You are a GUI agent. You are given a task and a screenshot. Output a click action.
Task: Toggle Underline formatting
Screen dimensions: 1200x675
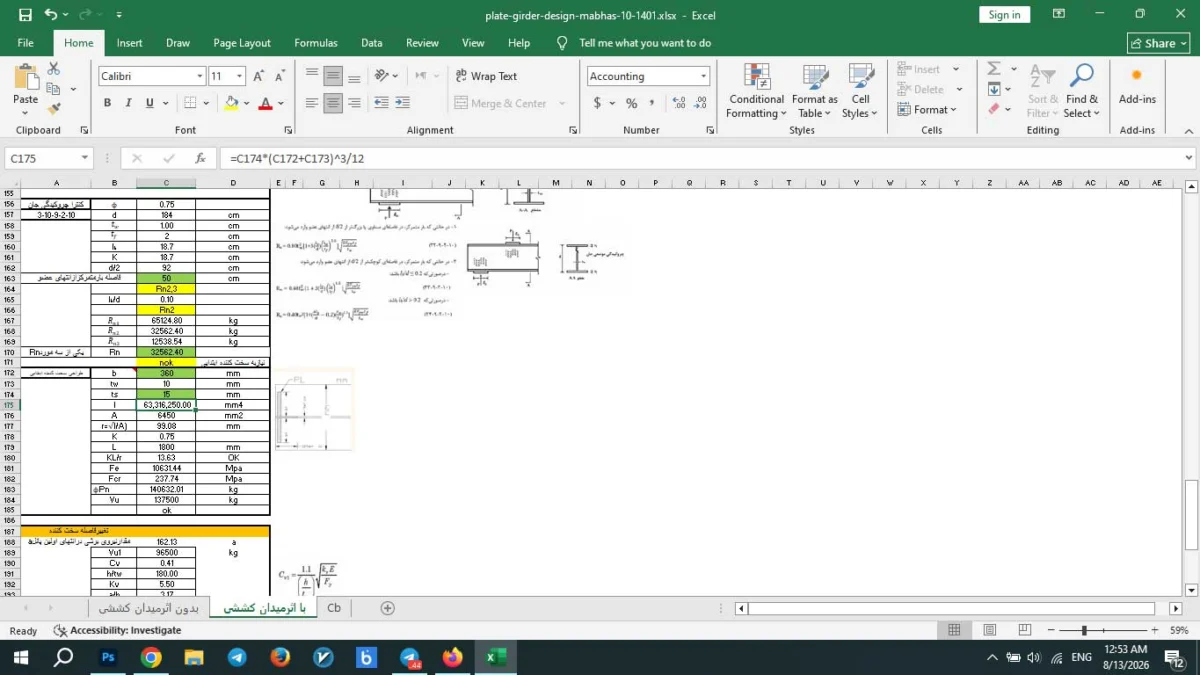pyautogui.click(x=150, y=103)
